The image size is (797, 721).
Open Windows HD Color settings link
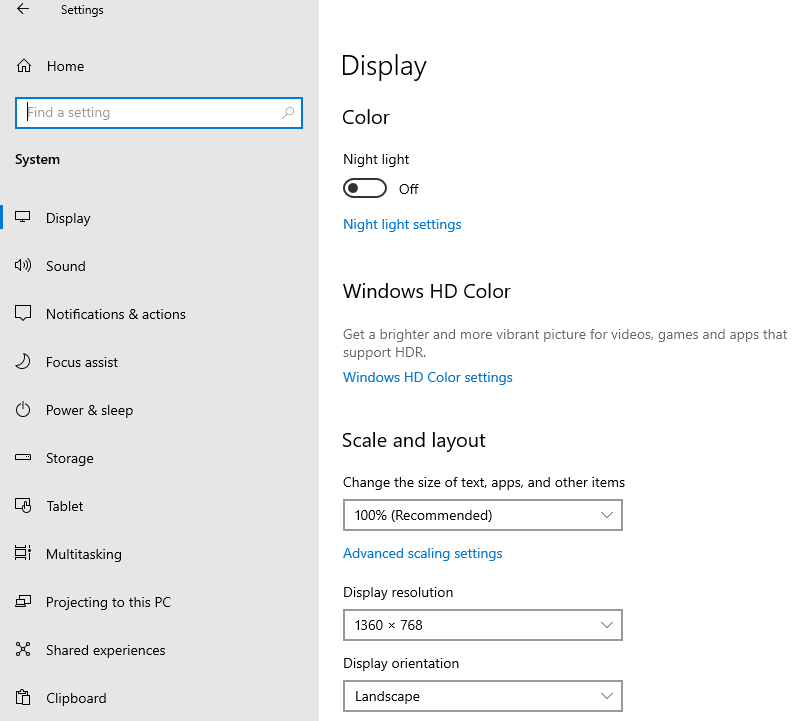tap(427, 377)
